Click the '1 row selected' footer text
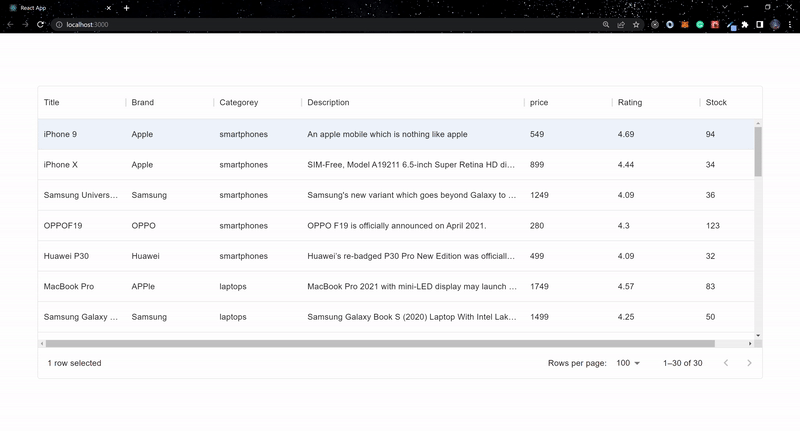The width and height of the screenshot is (800, 431). click(x=74, y=363)
